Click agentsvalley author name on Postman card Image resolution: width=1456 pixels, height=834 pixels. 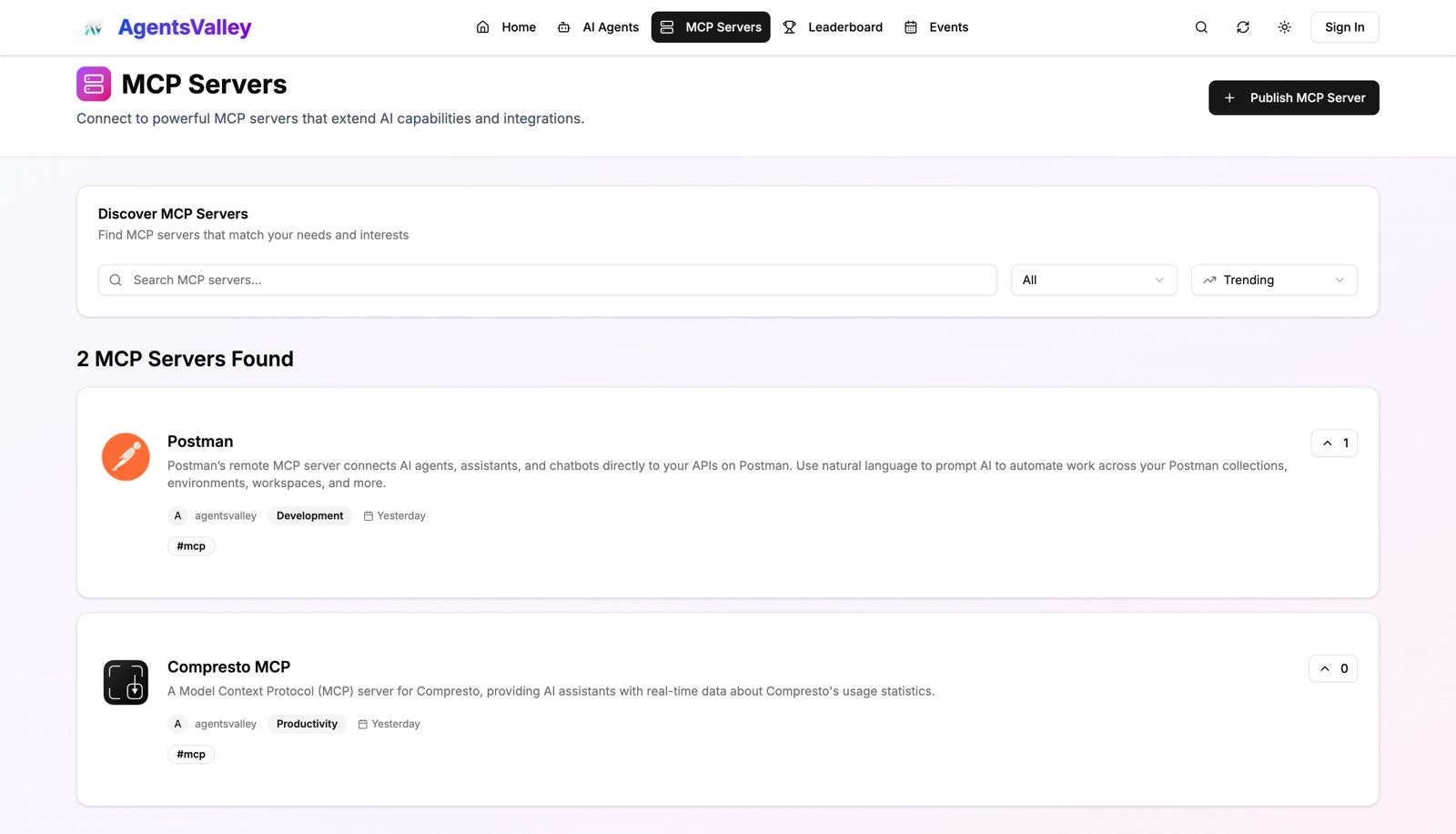click(x=226, y=516)
